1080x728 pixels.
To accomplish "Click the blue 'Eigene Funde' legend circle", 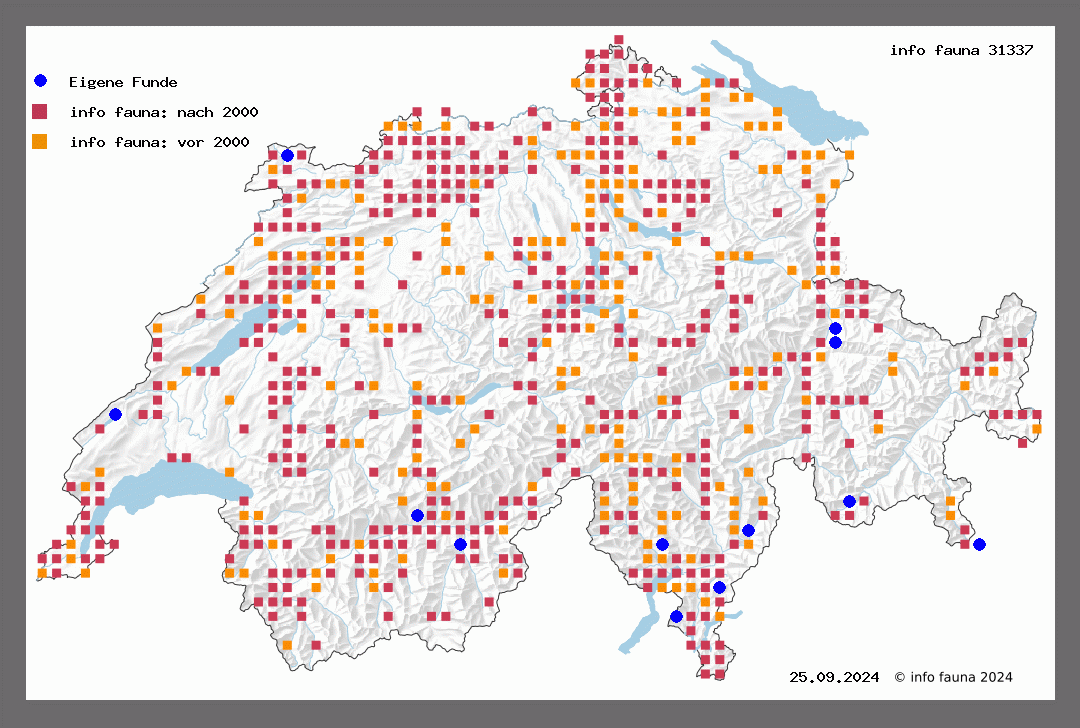I will tap(40, 81).
